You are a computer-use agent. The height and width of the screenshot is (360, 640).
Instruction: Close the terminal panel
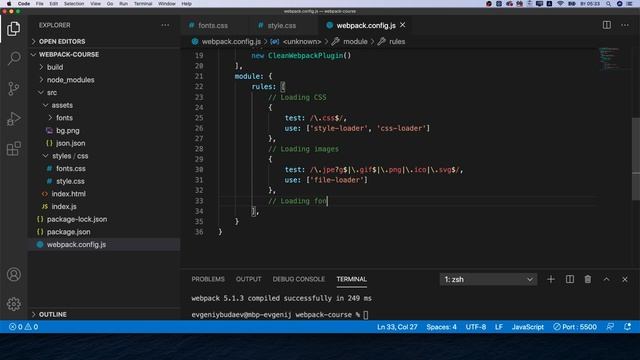(624, 280)
